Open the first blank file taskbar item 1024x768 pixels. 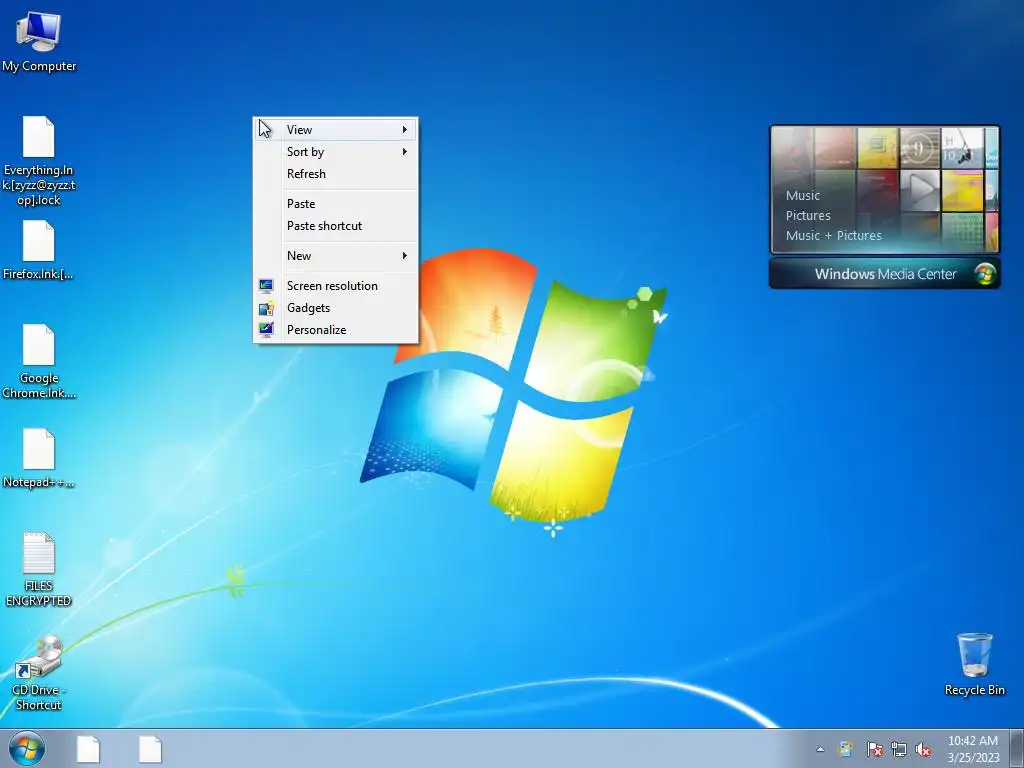[88, 749]
